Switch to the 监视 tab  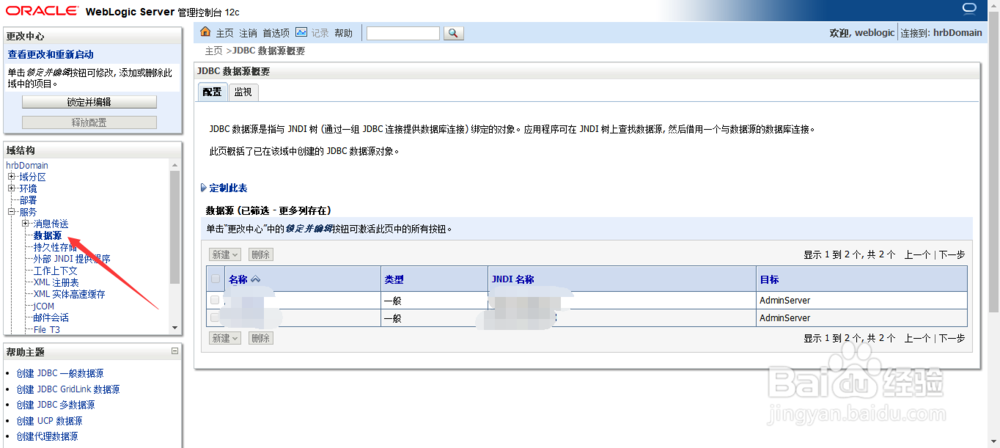click(243, 92)
